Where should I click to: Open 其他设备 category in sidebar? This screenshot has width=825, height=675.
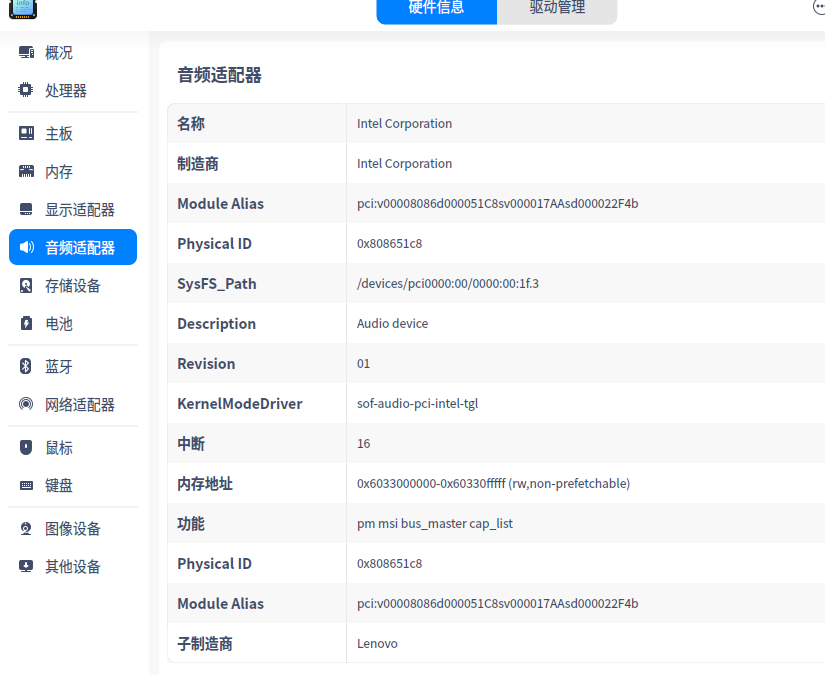tap(72, 567)
